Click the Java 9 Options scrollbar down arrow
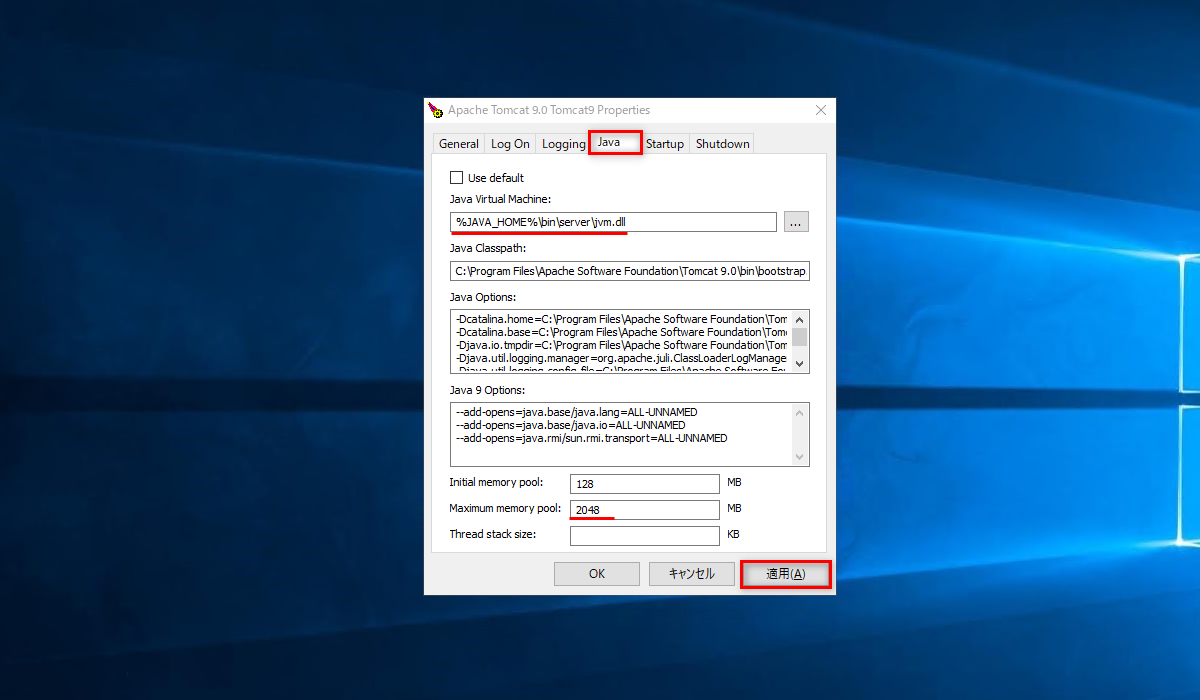This screenshot has height=700, width=1200. click(800, 457)
